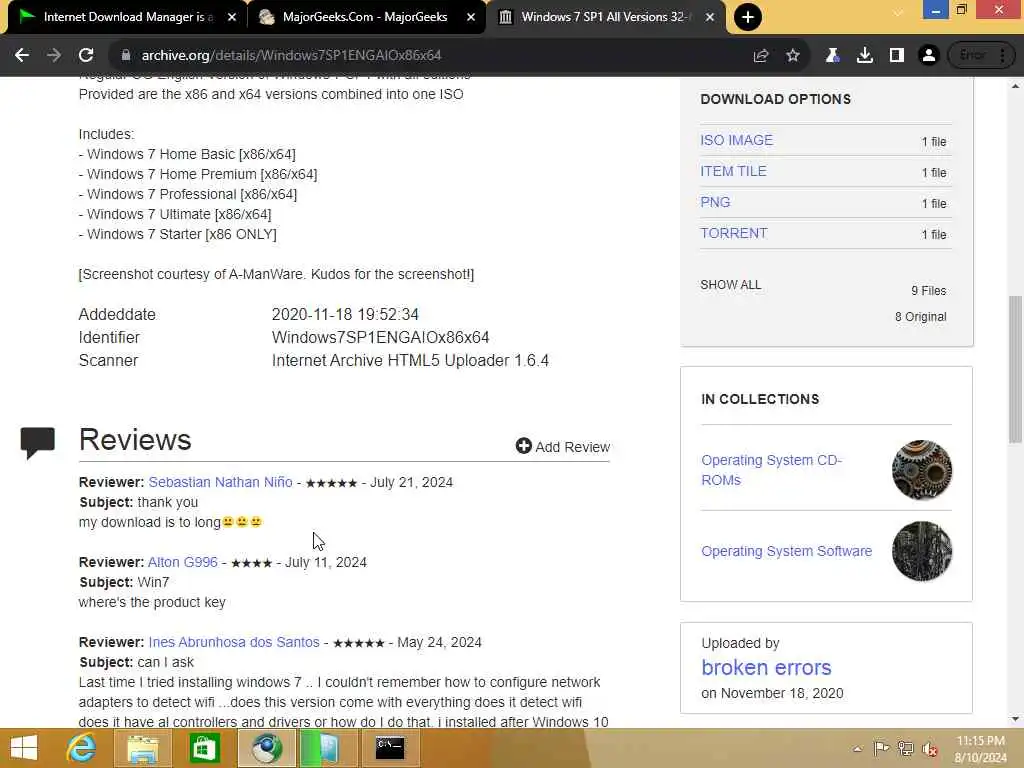Open uploader broken errors profile
1024x768 pixels.
point(766,667)
